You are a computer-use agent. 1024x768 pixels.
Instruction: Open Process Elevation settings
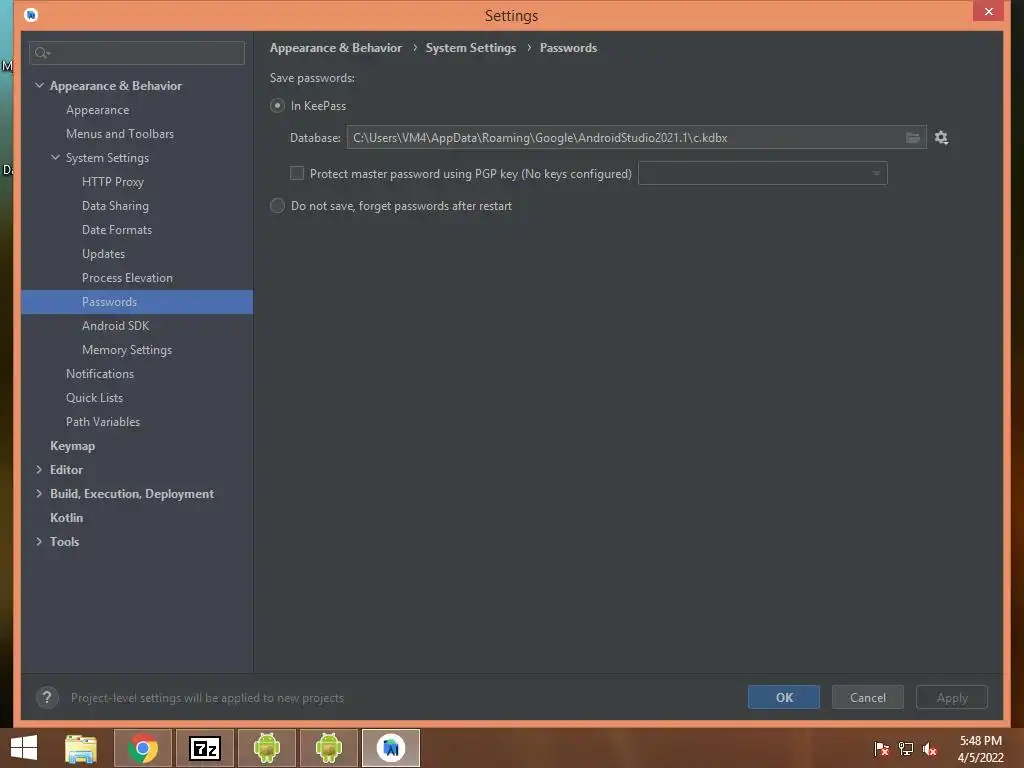(127, 278)
